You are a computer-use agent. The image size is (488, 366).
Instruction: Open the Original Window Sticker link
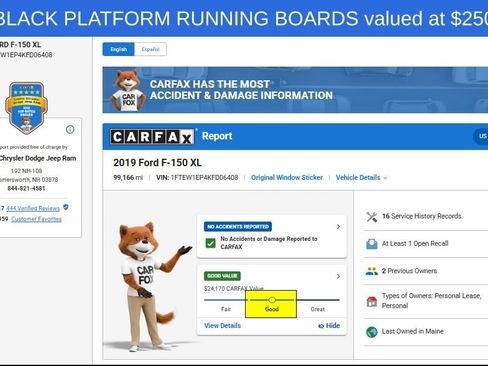pos(287,178)
